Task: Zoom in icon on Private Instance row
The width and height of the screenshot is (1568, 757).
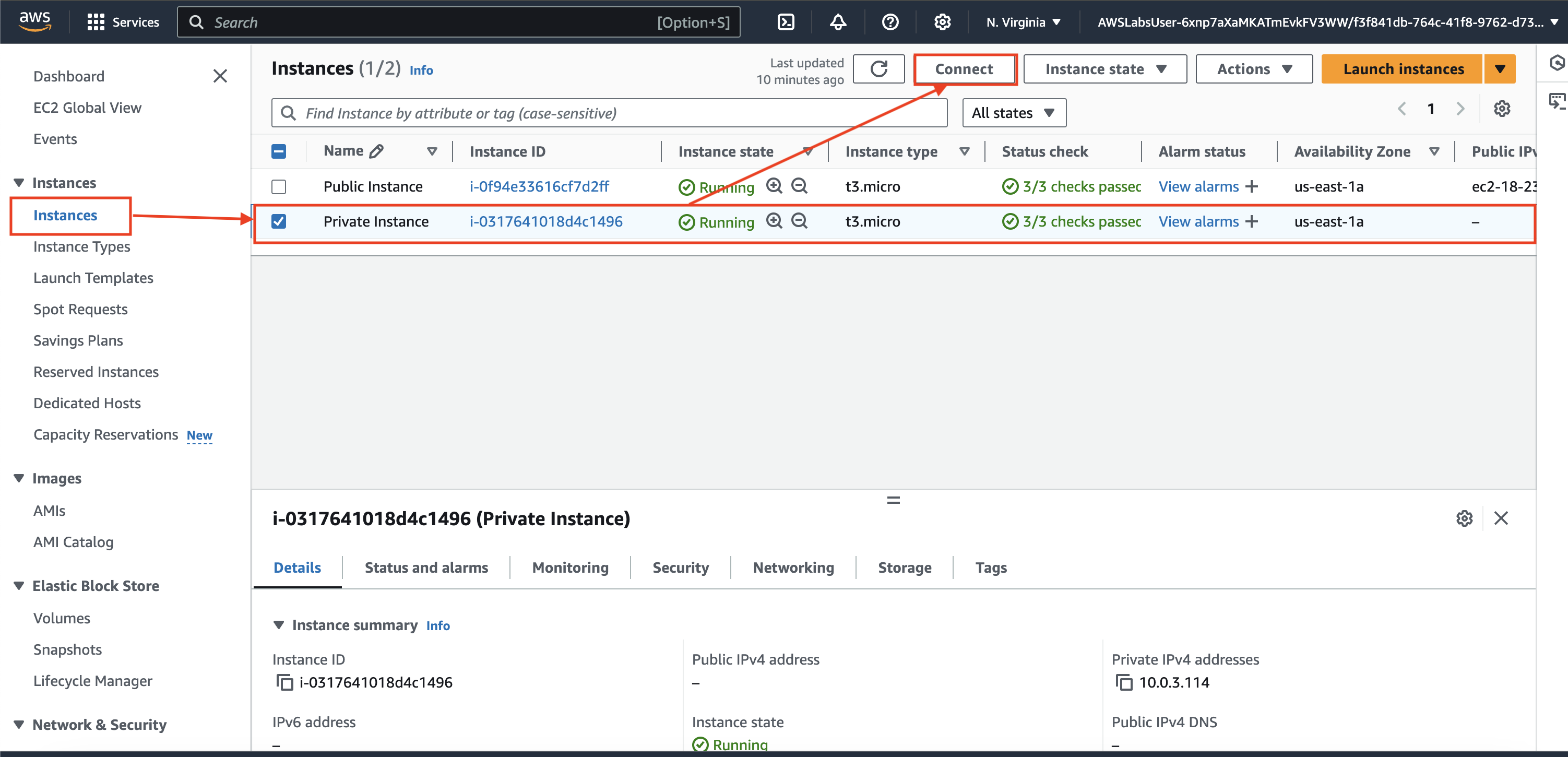Action: point(774,220)
